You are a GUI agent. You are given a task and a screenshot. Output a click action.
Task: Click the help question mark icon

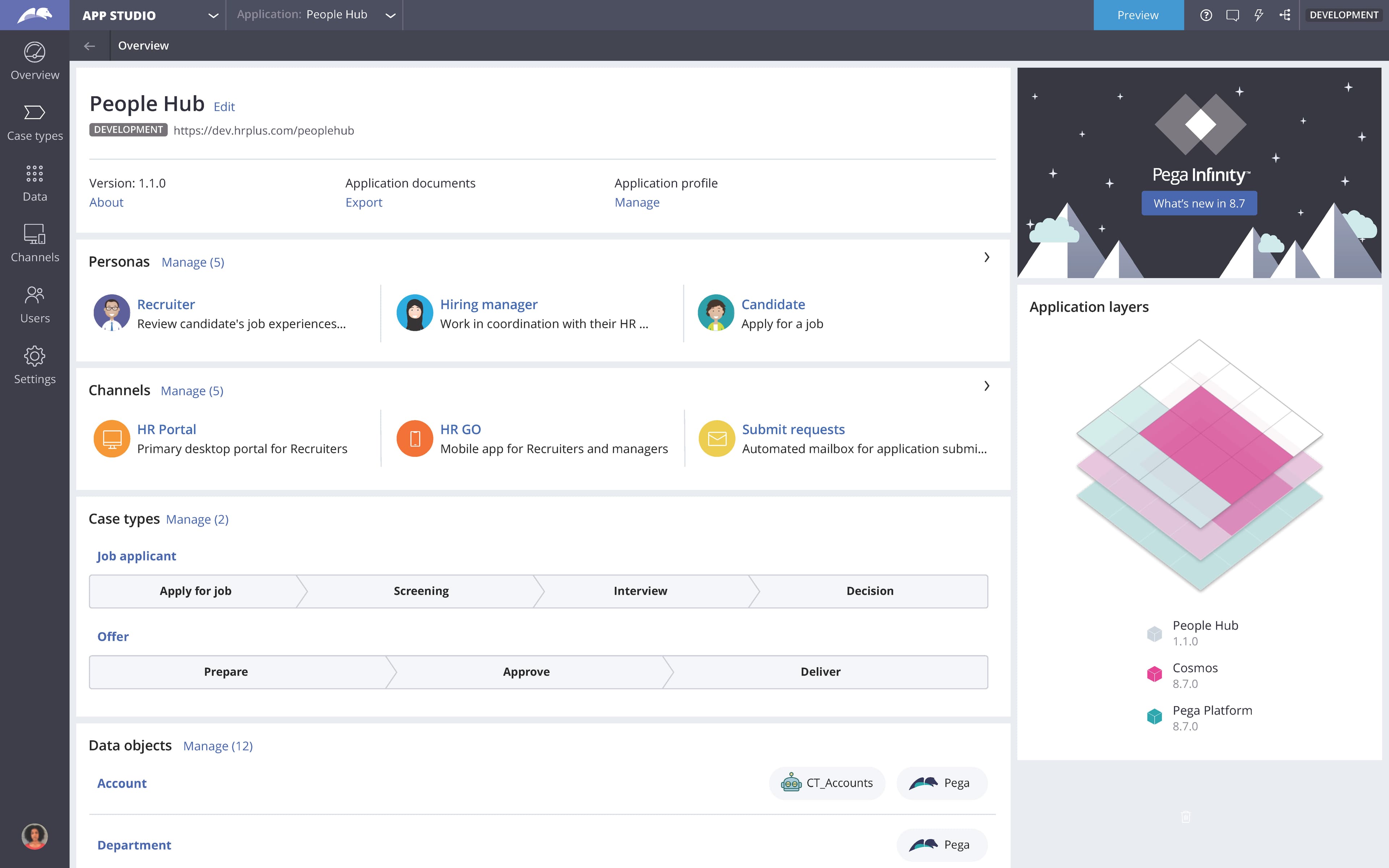[1206, 15]
